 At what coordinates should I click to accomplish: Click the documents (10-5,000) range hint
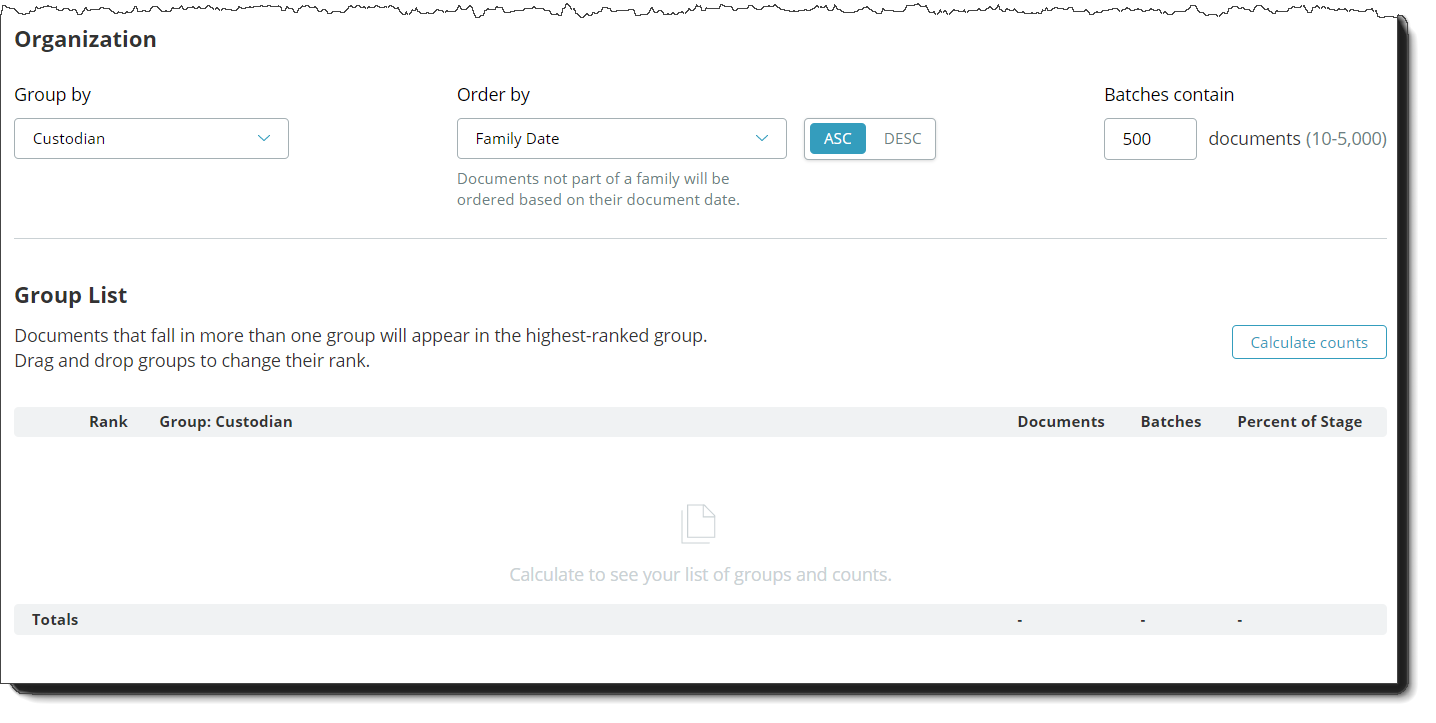(x=1297, y=139)
